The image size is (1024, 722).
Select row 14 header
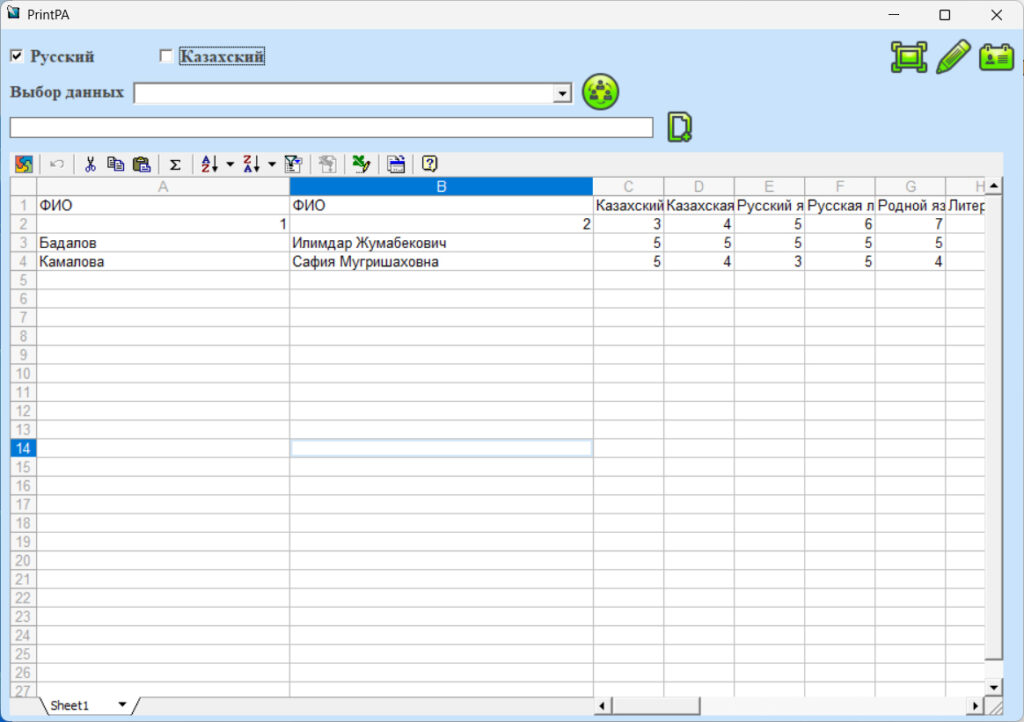click(x=24, y=448)
